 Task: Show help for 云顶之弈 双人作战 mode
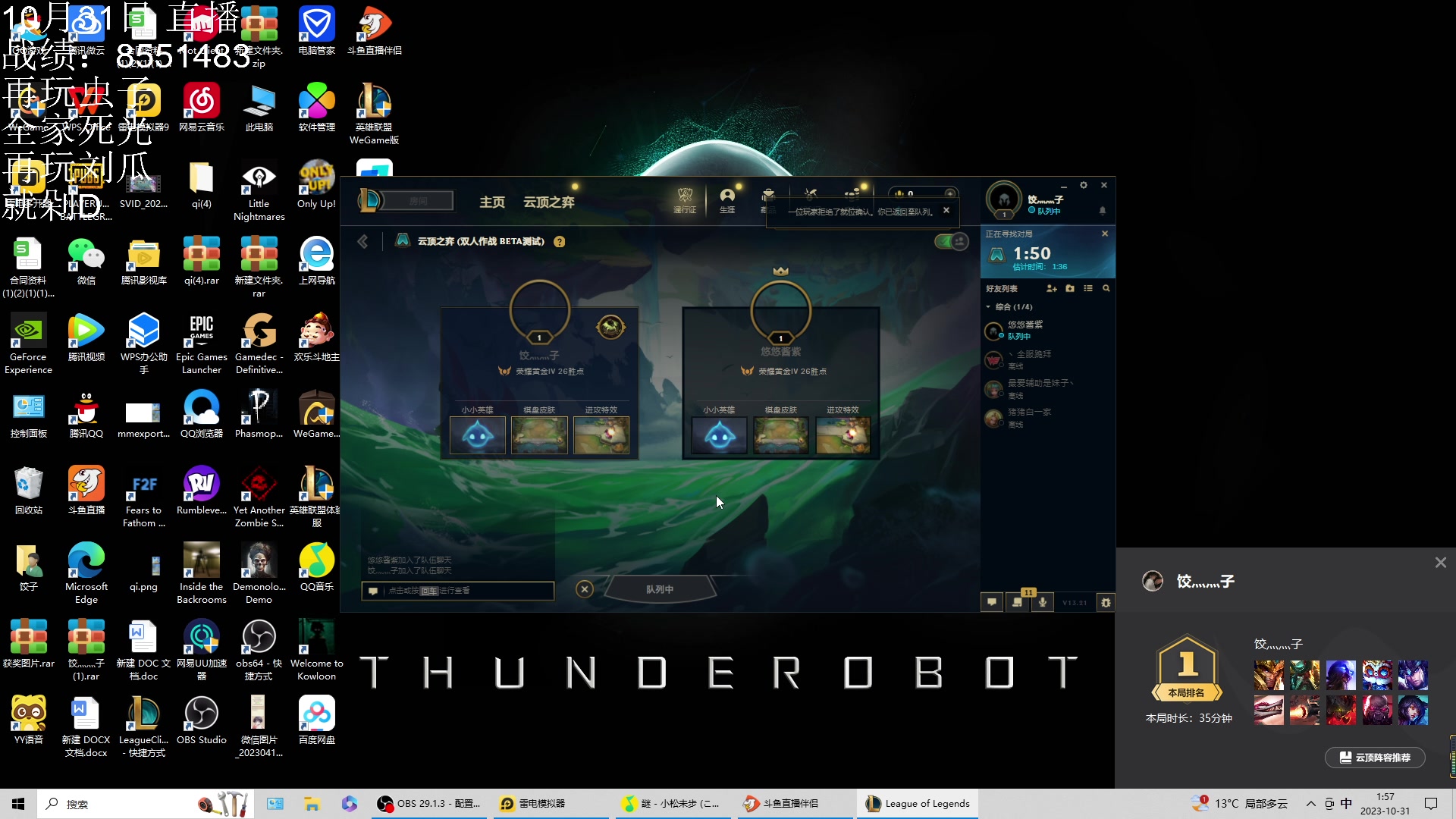[x=559, y=242]
